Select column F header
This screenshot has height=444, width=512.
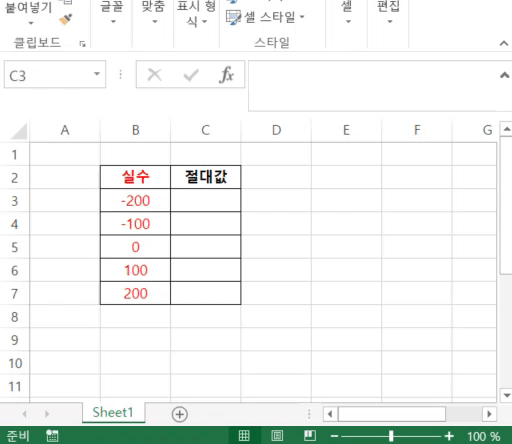click(x=417, y=130)
